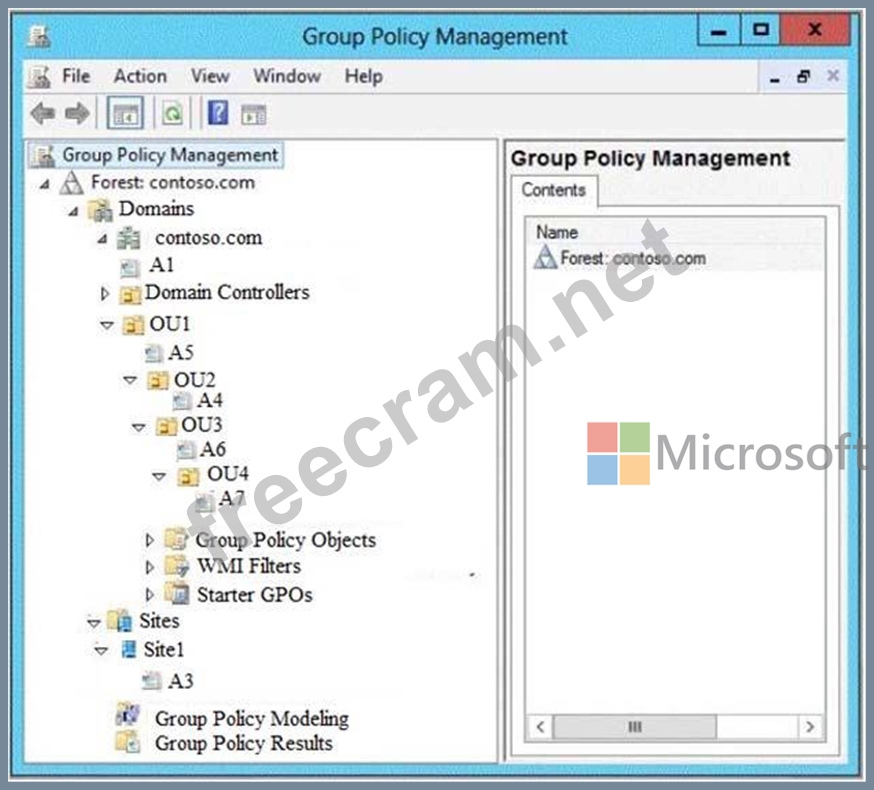The width and height of the screenshot is (874, 790).
Task: Expand the Domain Controllers node
Action: 104,294
